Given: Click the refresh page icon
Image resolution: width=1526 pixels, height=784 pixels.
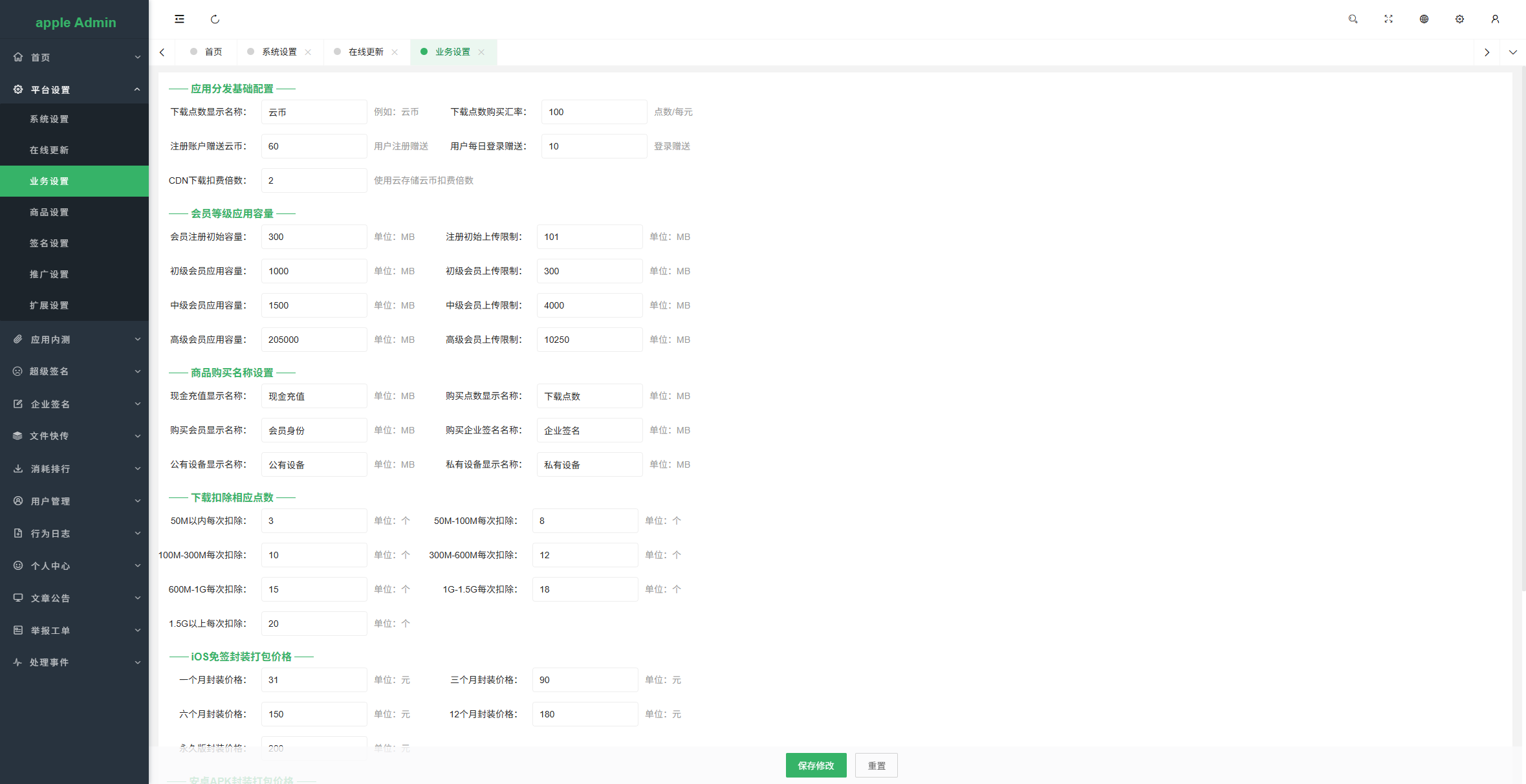Looking at the screenshot, I should coord(215,19).
